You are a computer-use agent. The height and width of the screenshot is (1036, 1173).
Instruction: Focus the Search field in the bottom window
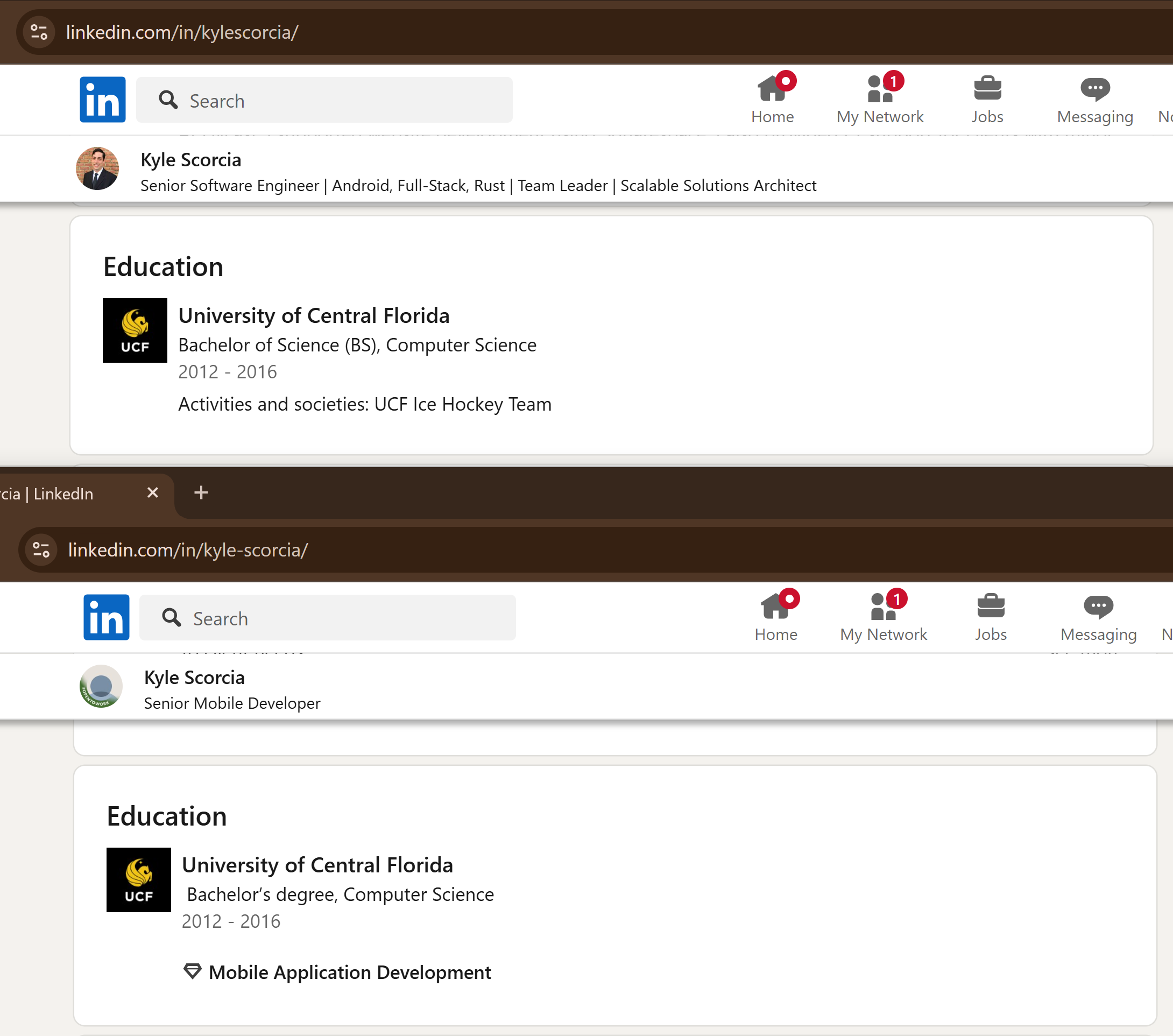(328, 618)
